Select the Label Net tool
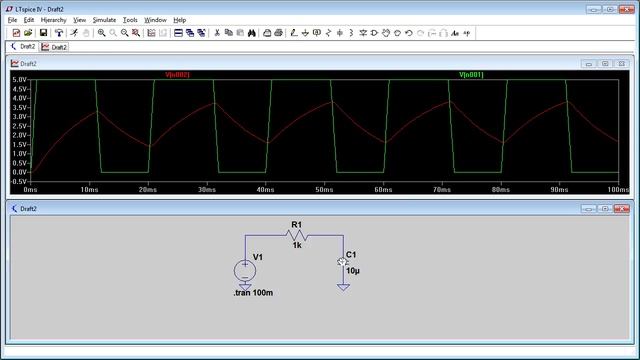 (x=317, y=33)
